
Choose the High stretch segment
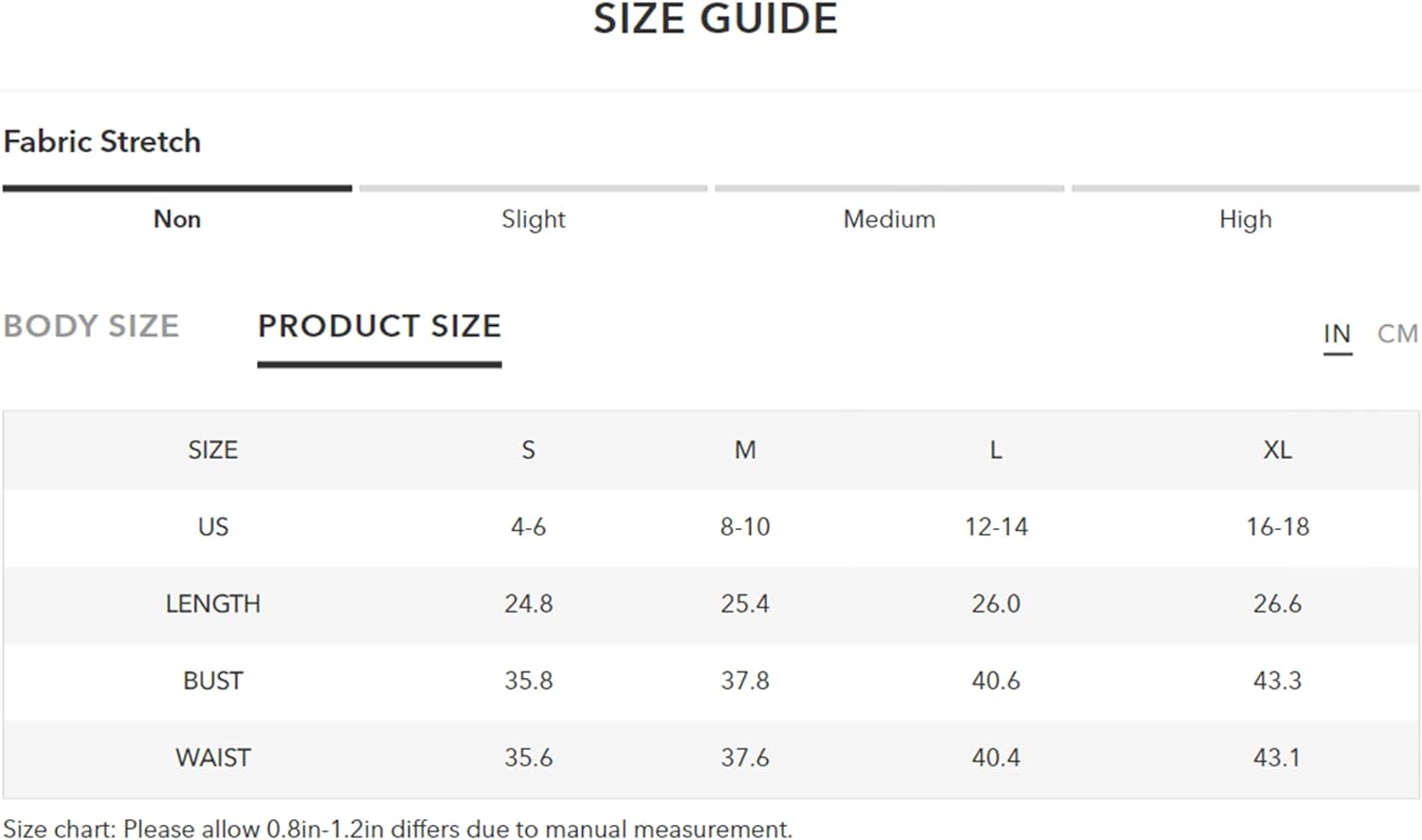click(1246, 219)
